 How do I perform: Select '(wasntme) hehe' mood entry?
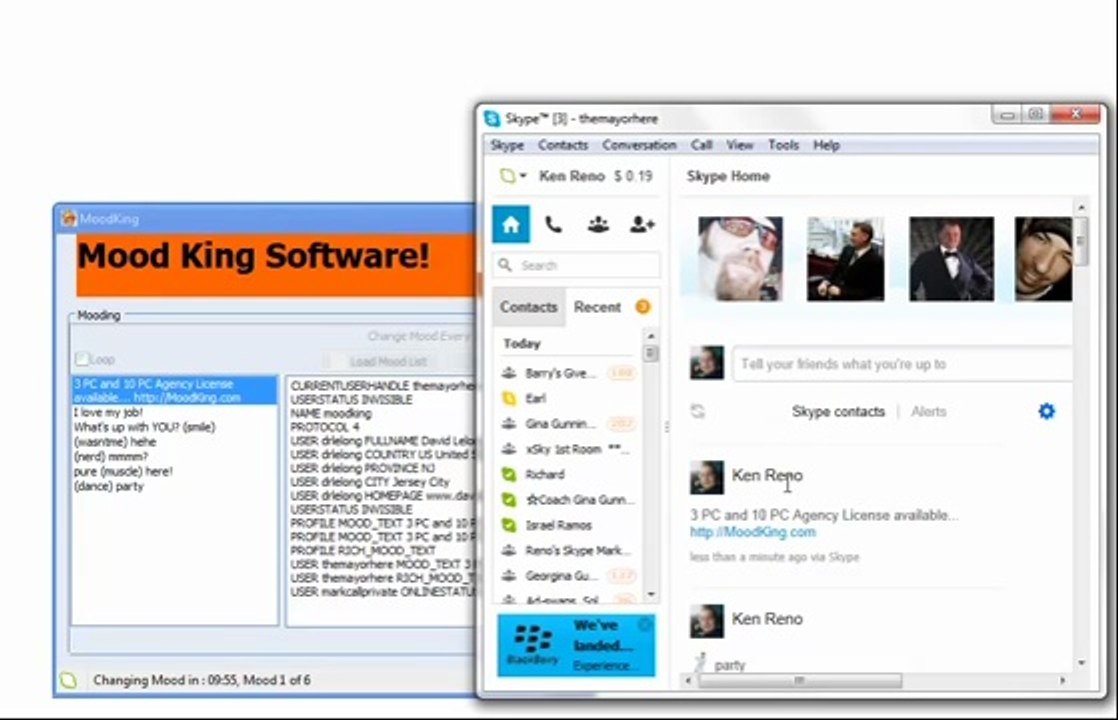pos(115,442)
